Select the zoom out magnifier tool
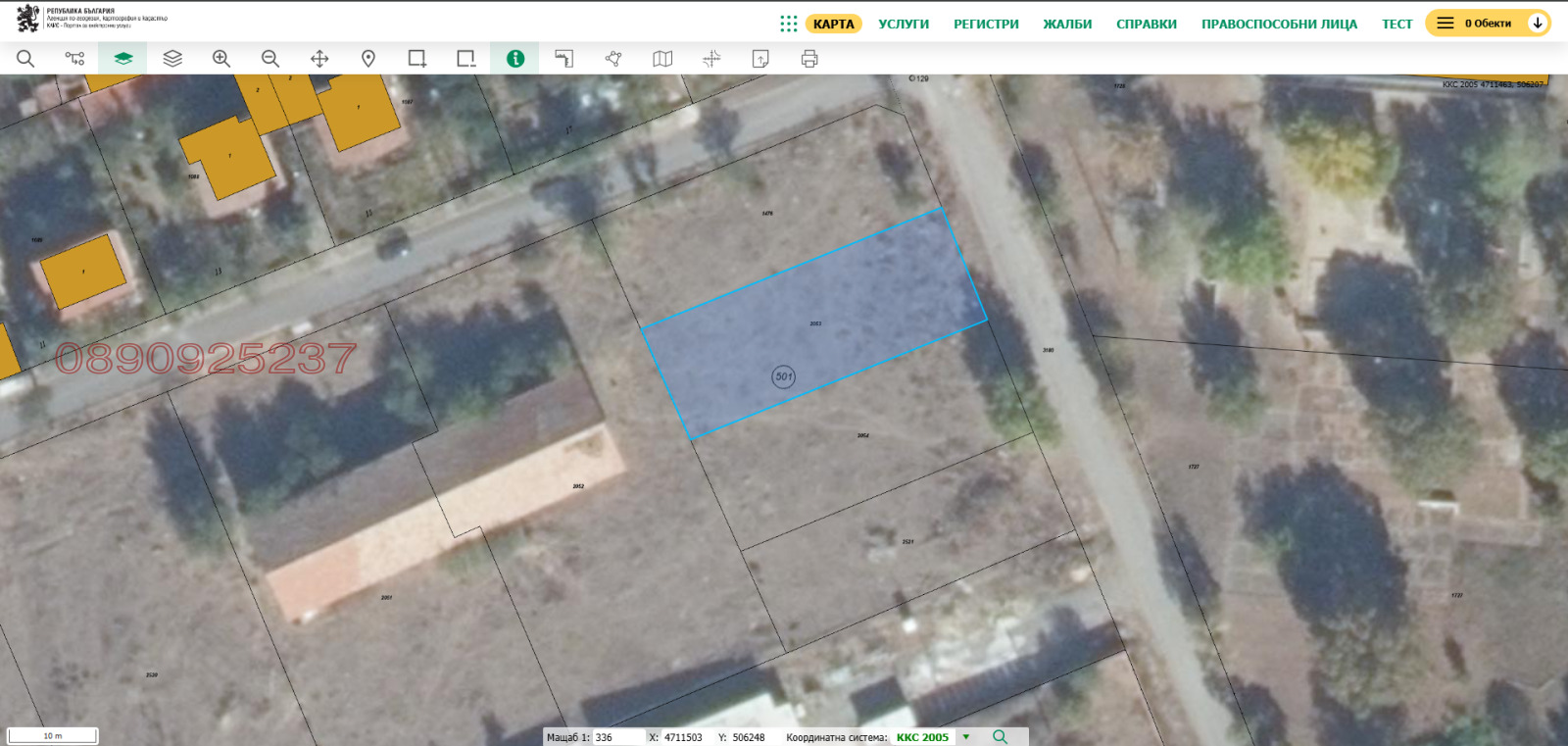Viewport: 1568px width, 746px height. 270,59
